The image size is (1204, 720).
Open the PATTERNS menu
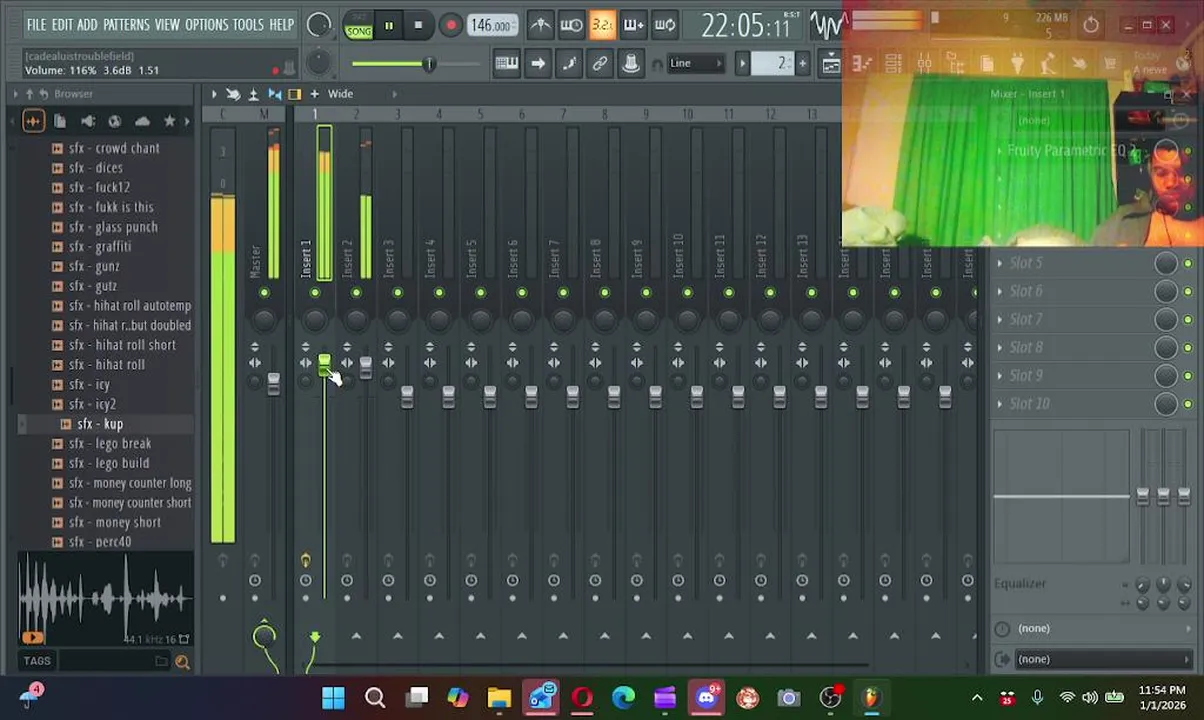[126, 24]
